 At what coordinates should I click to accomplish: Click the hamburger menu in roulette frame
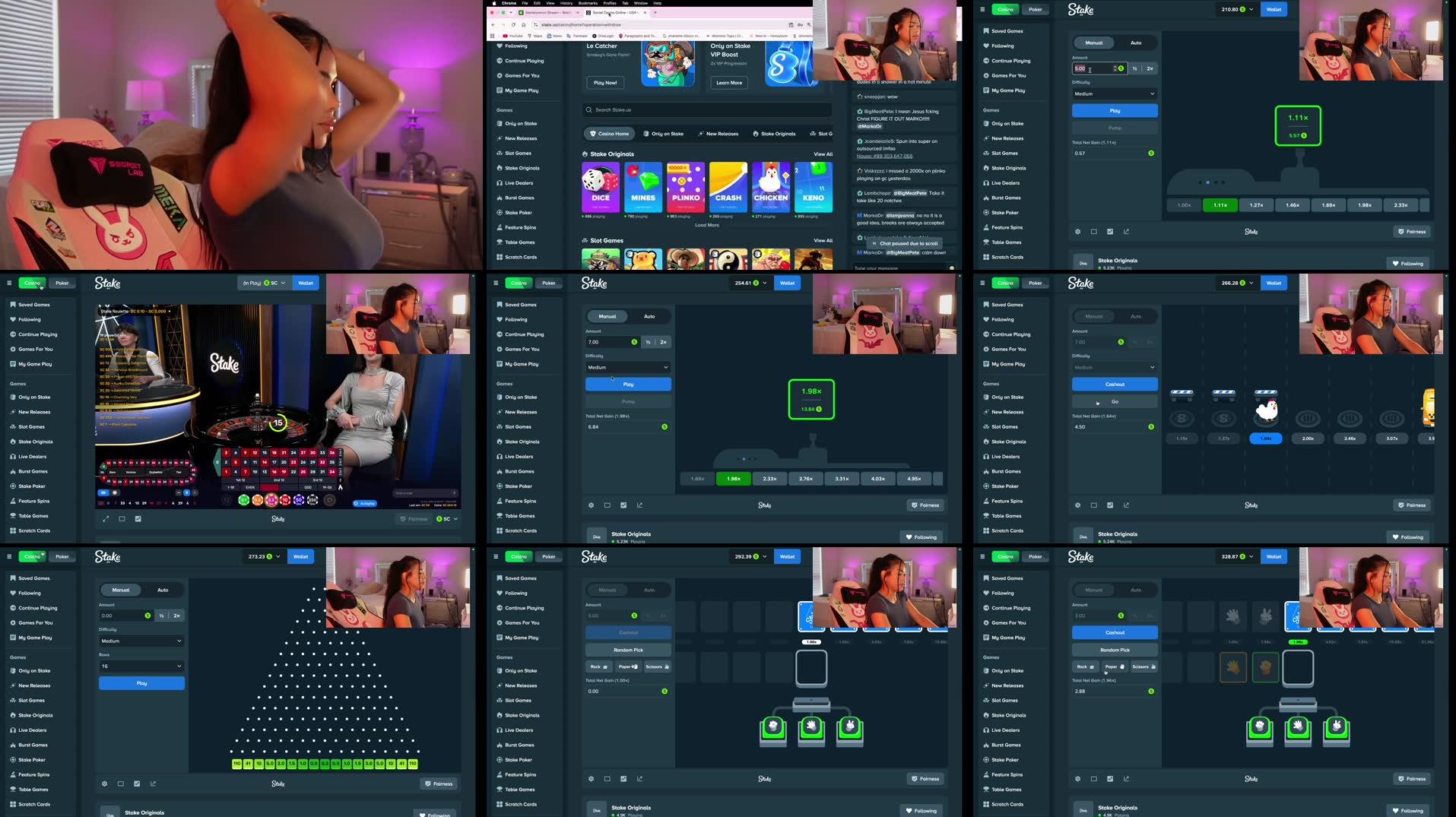(x=9, y=283)
